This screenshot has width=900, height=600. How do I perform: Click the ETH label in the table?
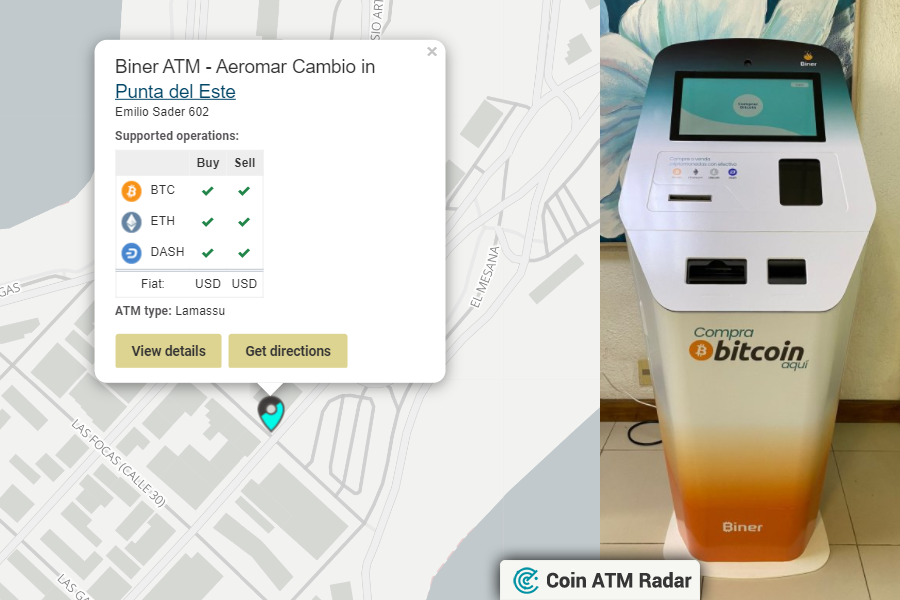click(x=162, y=221)
